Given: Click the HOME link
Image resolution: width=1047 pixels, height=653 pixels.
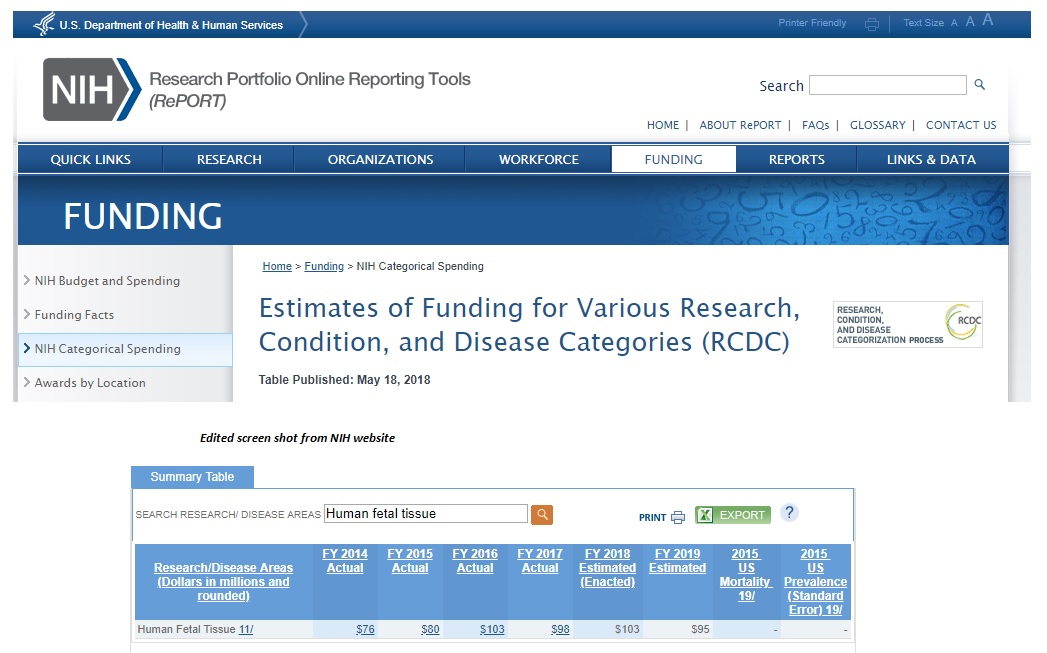Looking at the screenshot, I should [662, 125].
